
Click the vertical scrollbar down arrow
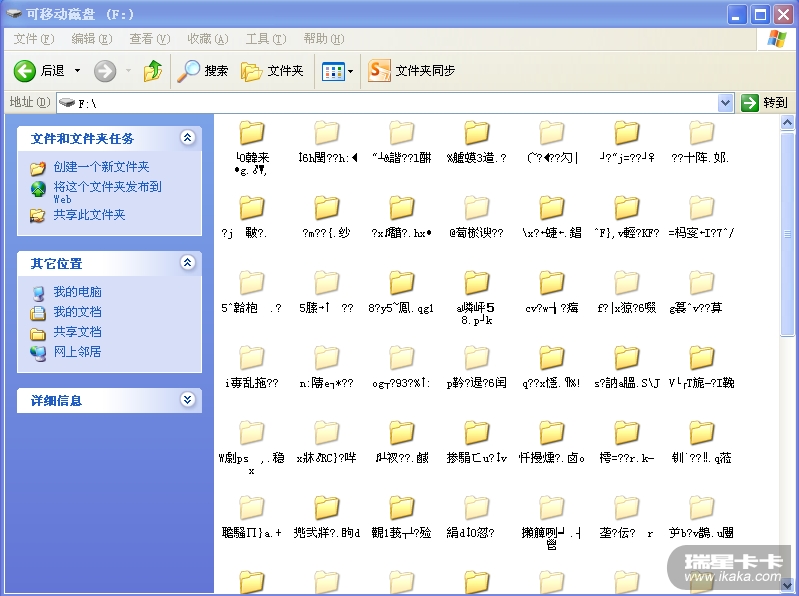[x=788, y=585]
